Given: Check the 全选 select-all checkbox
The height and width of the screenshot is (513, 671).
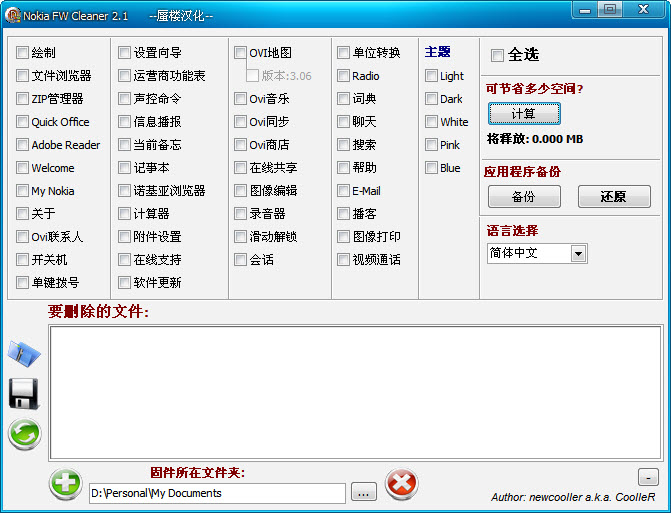Looking at the screenshot, I should click(x=497, y=54).
